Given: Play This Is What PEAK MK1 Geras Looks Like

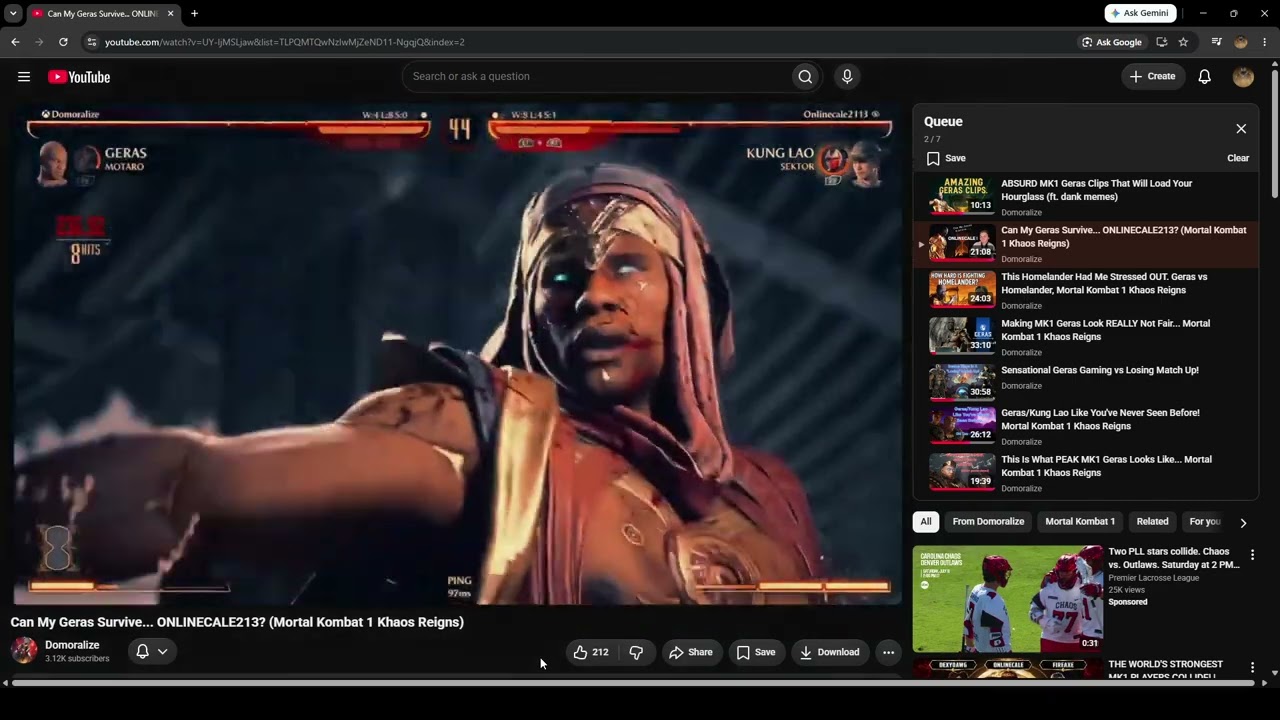Looking at the screenshot, I should (x=1085, y=473).
